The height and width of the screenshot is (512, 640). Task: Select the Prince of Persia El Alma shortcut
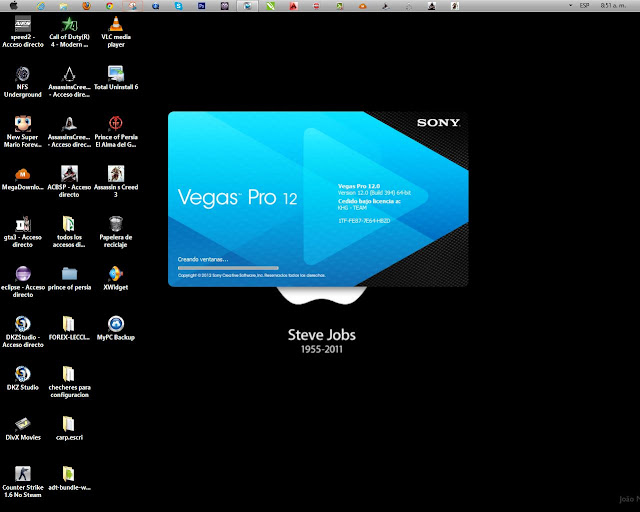[116, 132]
